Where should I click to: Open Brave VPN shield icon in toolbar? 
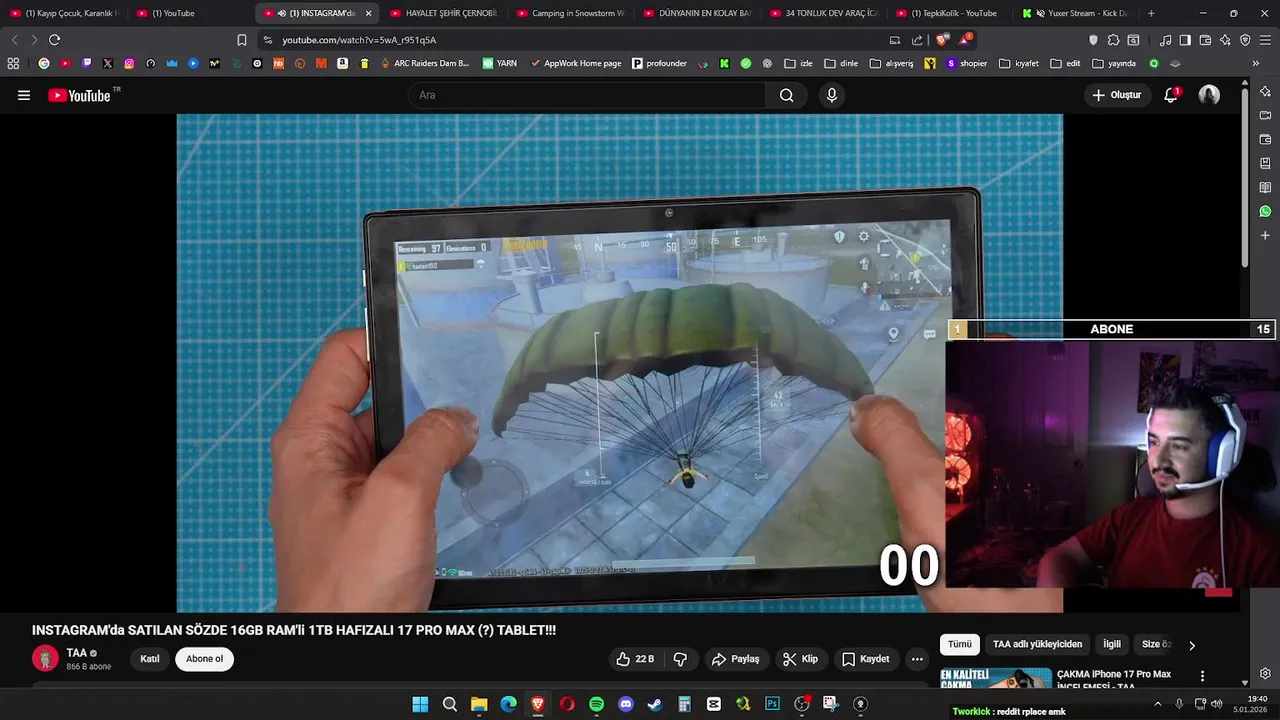click(x=1245, y=40)
